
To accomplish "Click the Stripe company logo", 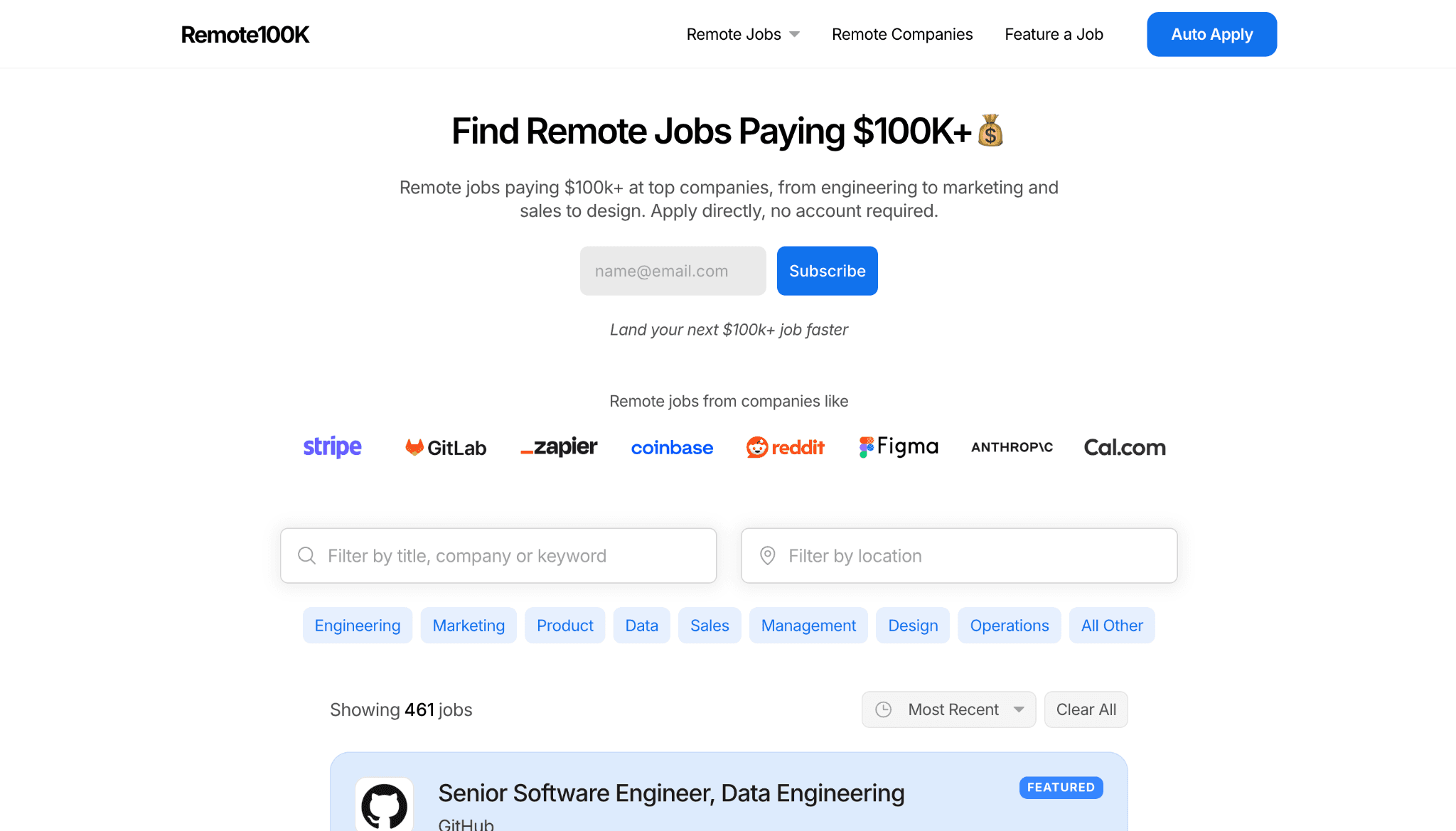I will click(332, 446).
